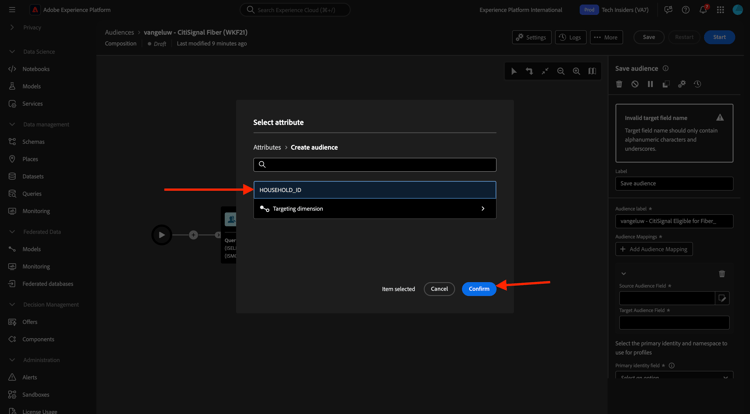Open the Primary identity field dropdown
The width and height of the screenshot is (750, 414).
click(x=674, y=376)
